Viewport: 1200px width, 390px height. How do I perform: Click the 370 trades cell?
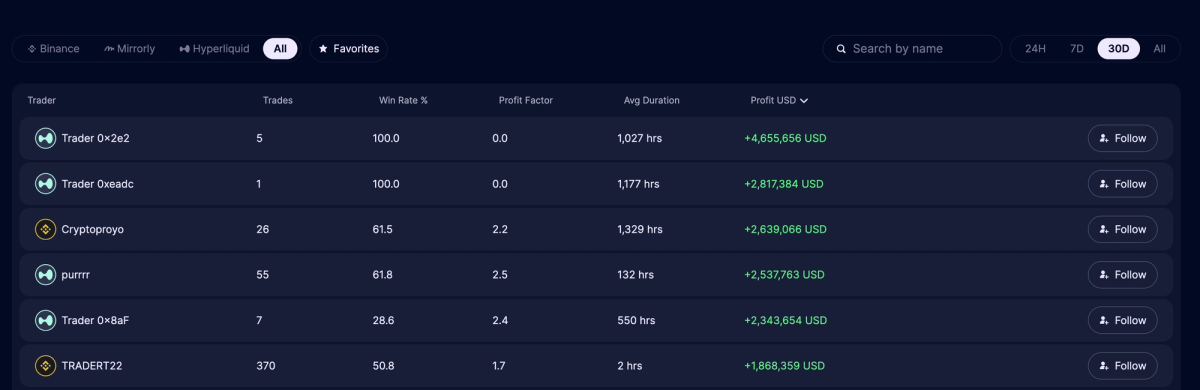click(x=265, y=366)
